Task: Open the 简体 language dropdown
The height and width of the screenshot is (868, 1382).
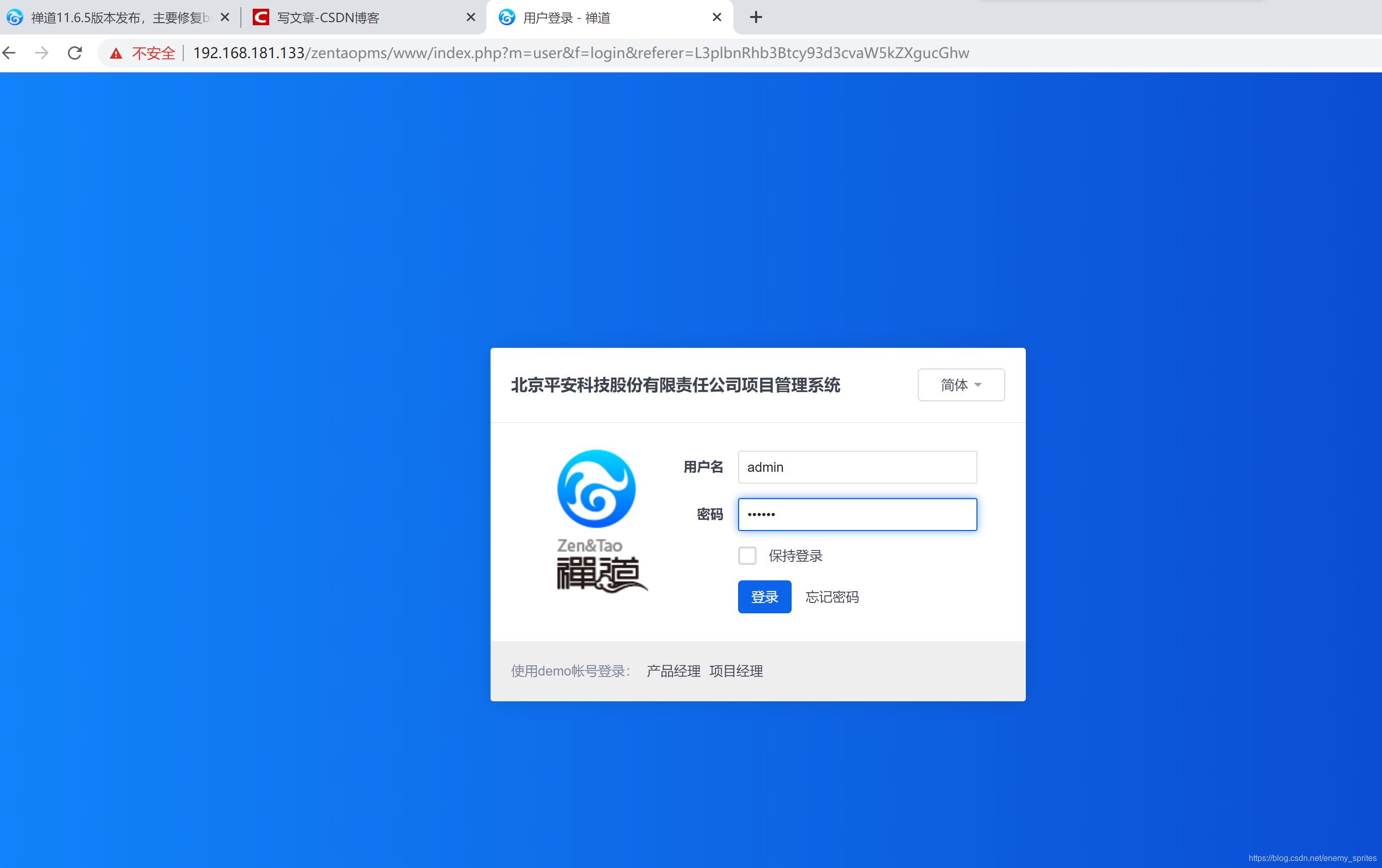Action: (961, 384)
